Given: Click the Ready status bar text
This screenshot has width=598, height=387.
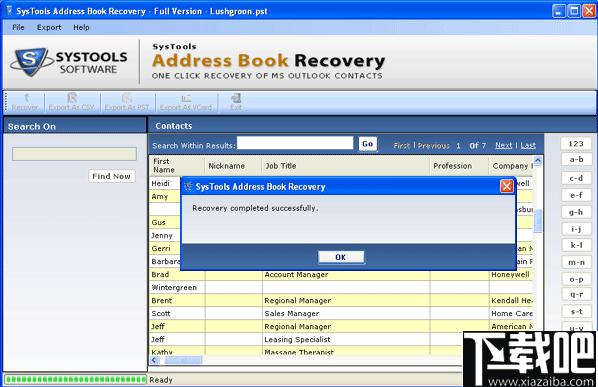Looking at the screenshot, I should coord(161,380).
